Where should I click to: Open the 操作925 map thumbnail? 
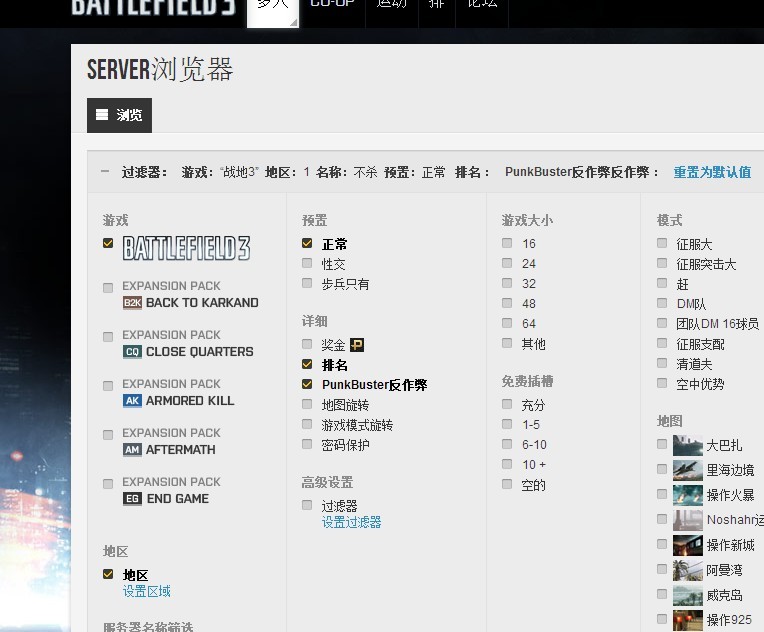[x=688, y=620]
